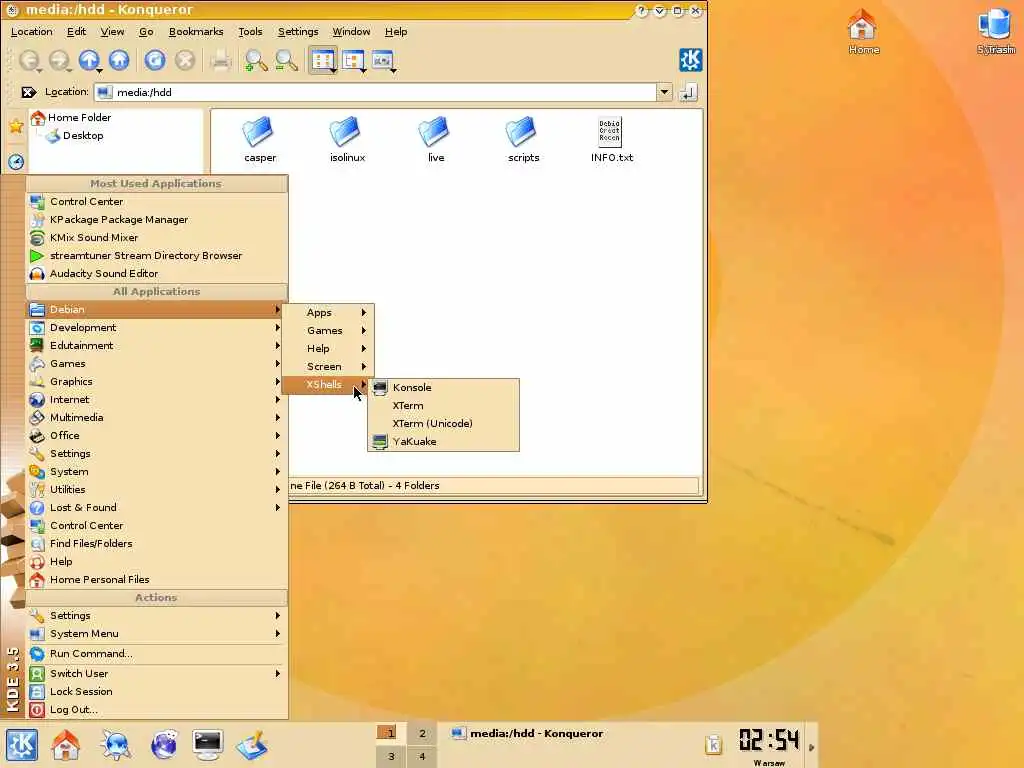Expand the Multimedia submenu
The height and width of the screenshot is (768, 1024).
(156, 417)
